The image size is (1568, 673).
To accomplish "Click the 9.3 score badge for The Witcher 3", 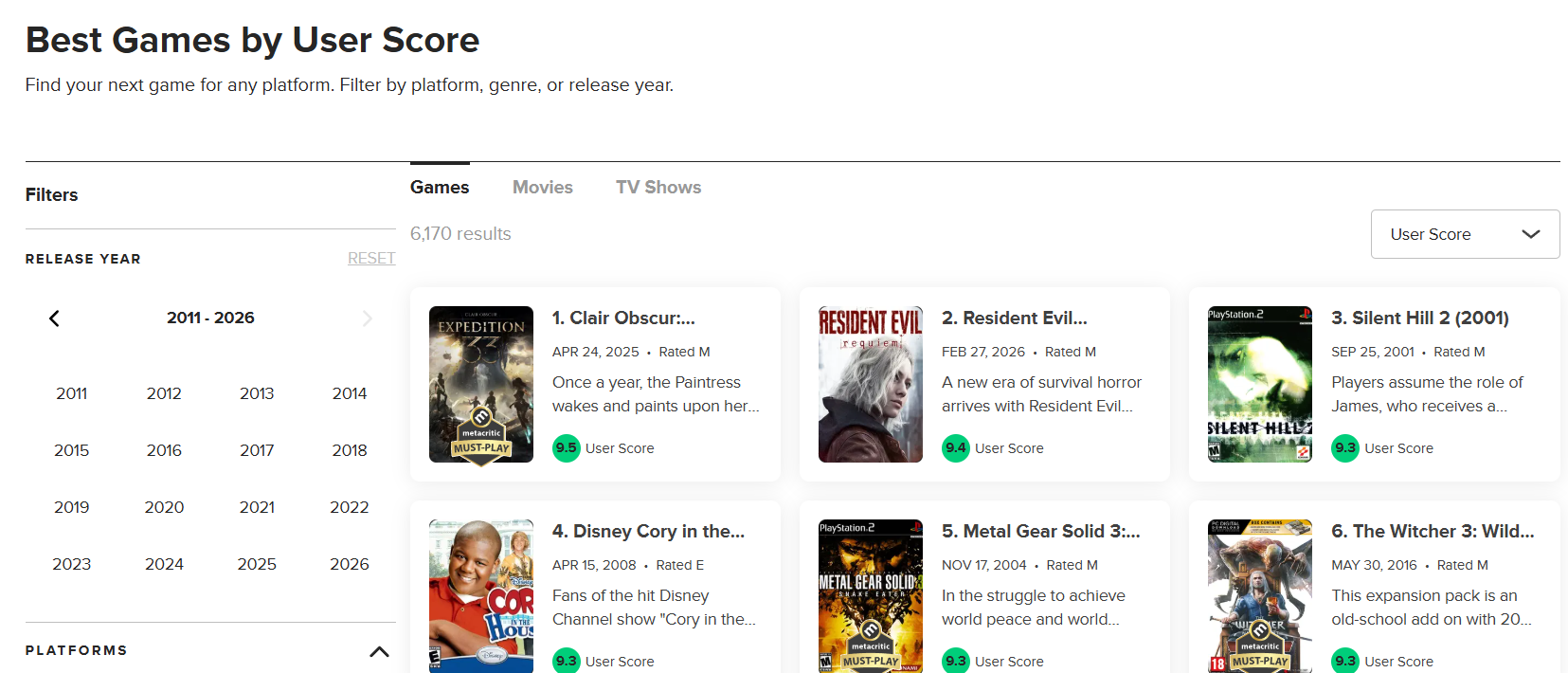I will [x=1345, y=661].
